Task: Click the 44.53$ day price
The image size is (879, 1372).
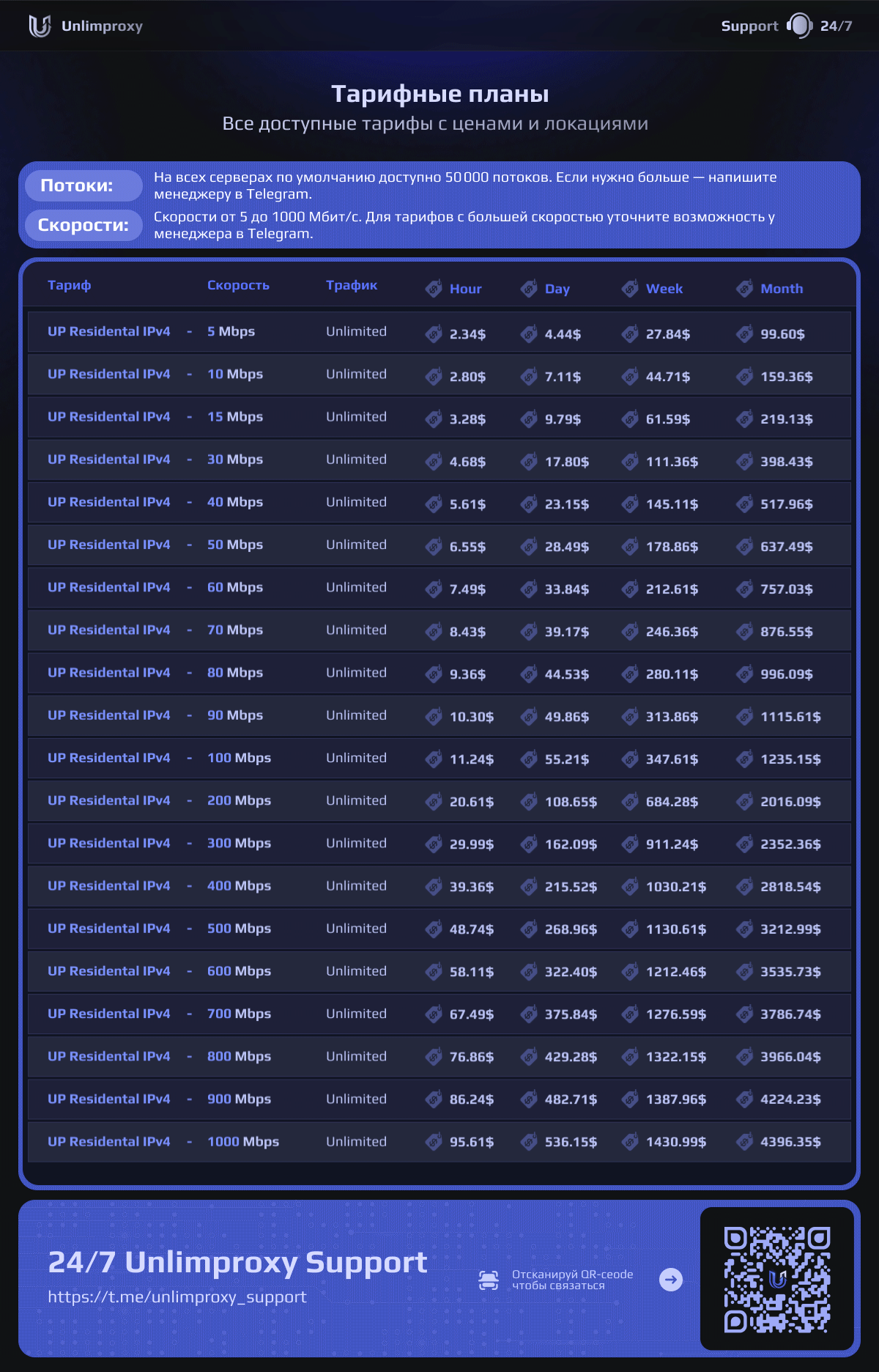Action: (567, 674)
